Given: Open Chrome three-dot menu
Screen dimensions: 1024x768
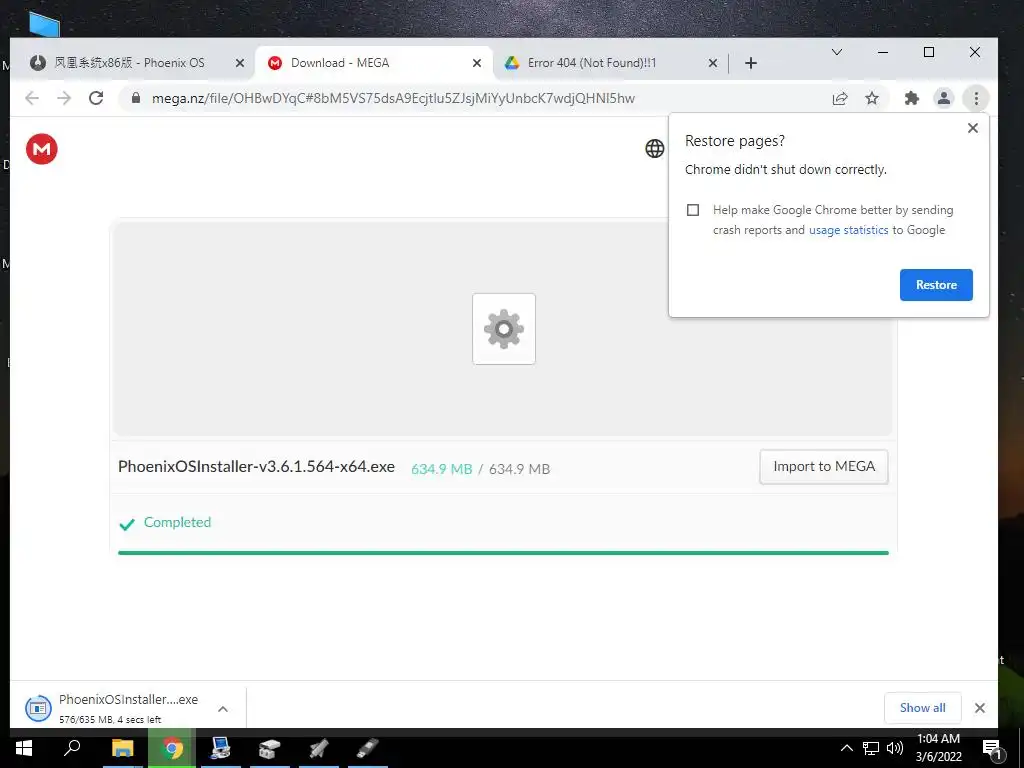Looking at the screenshot, I should click(x=976, y=99).
